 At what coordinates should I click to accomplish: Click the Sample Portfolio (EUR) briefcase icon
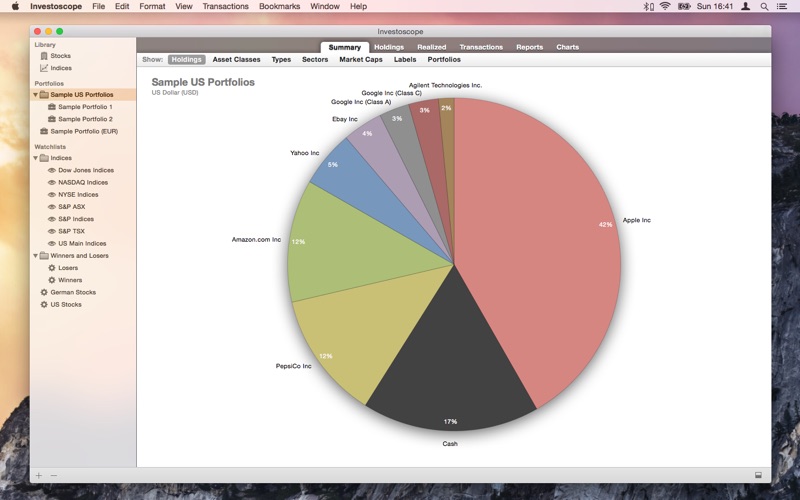pyautogui.click(x=44, y=131)
